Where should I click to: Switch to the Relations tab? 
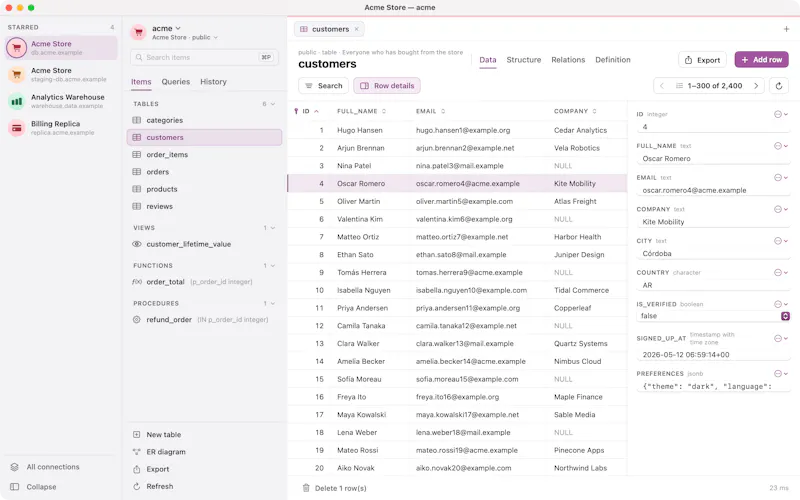[568, 60]
